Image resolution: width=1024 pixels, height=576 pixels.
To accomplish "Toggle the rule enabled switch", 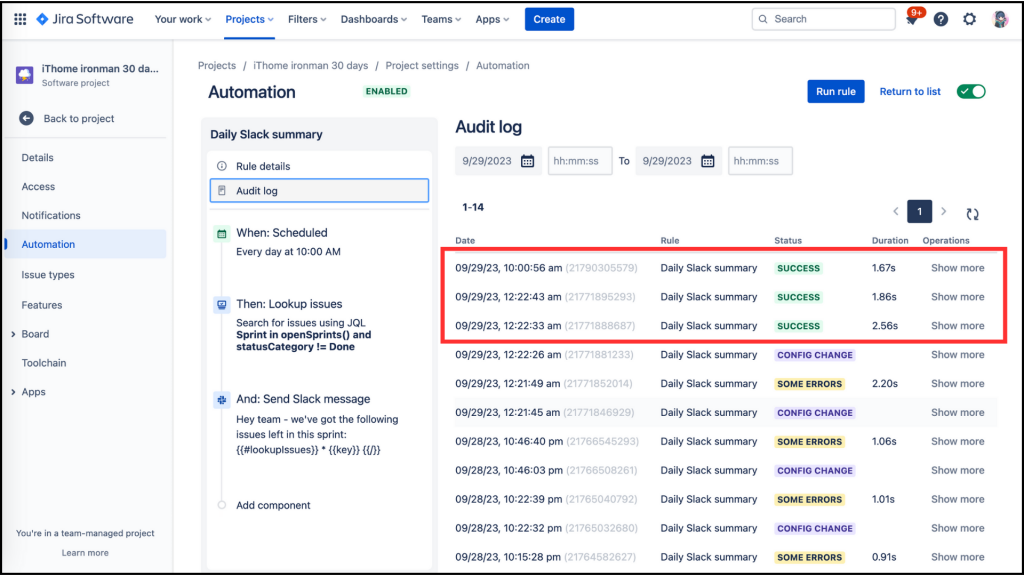I will click(x=971, y=91).
